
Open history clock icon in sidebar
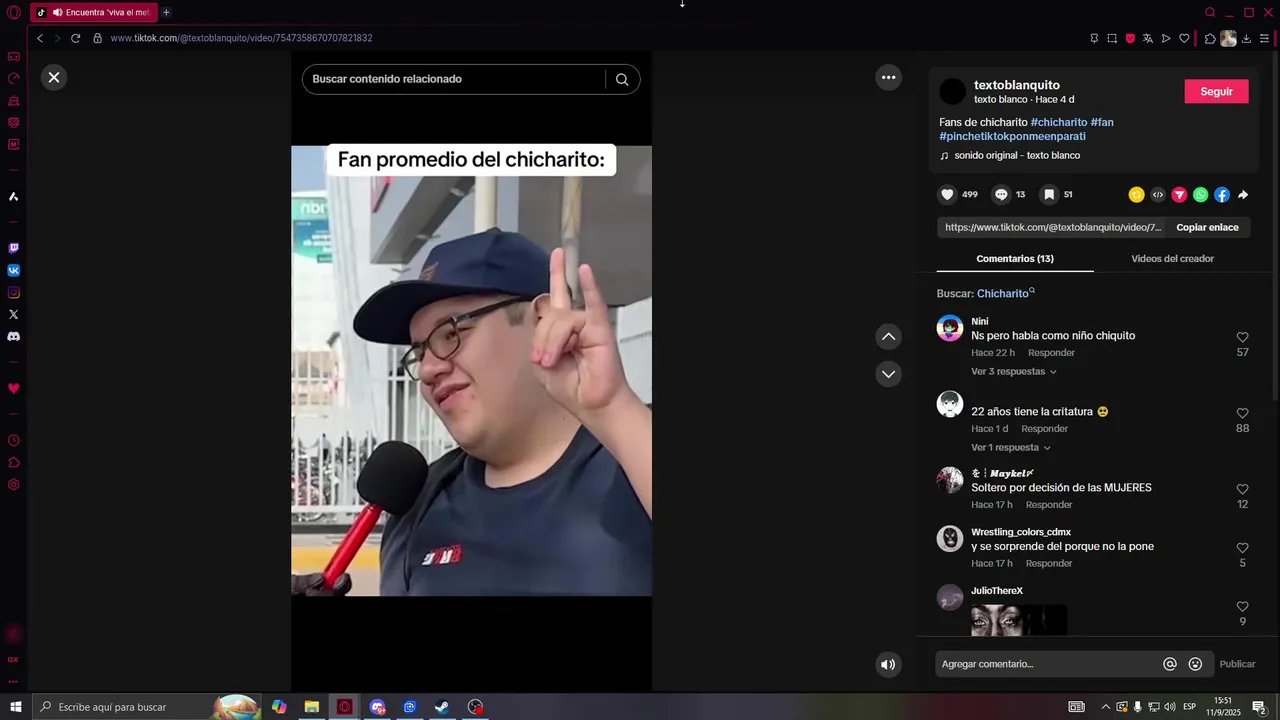click(x=13, y=440)
